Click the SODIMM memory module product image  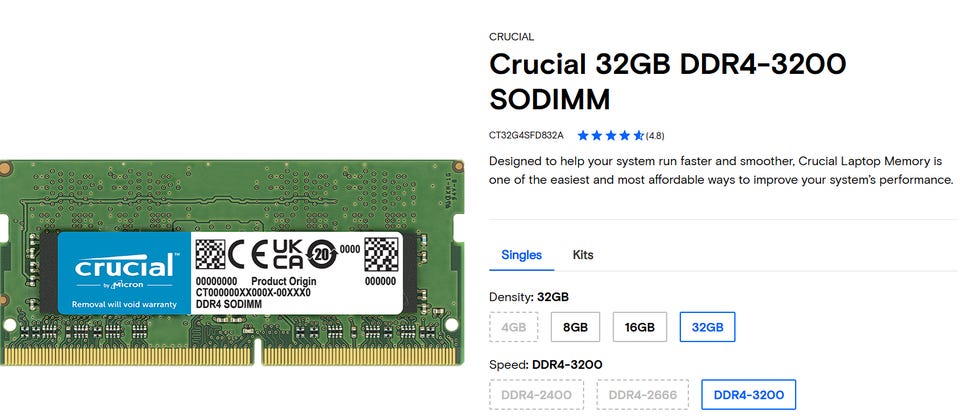pyautogui.click(x=234, y=262)
